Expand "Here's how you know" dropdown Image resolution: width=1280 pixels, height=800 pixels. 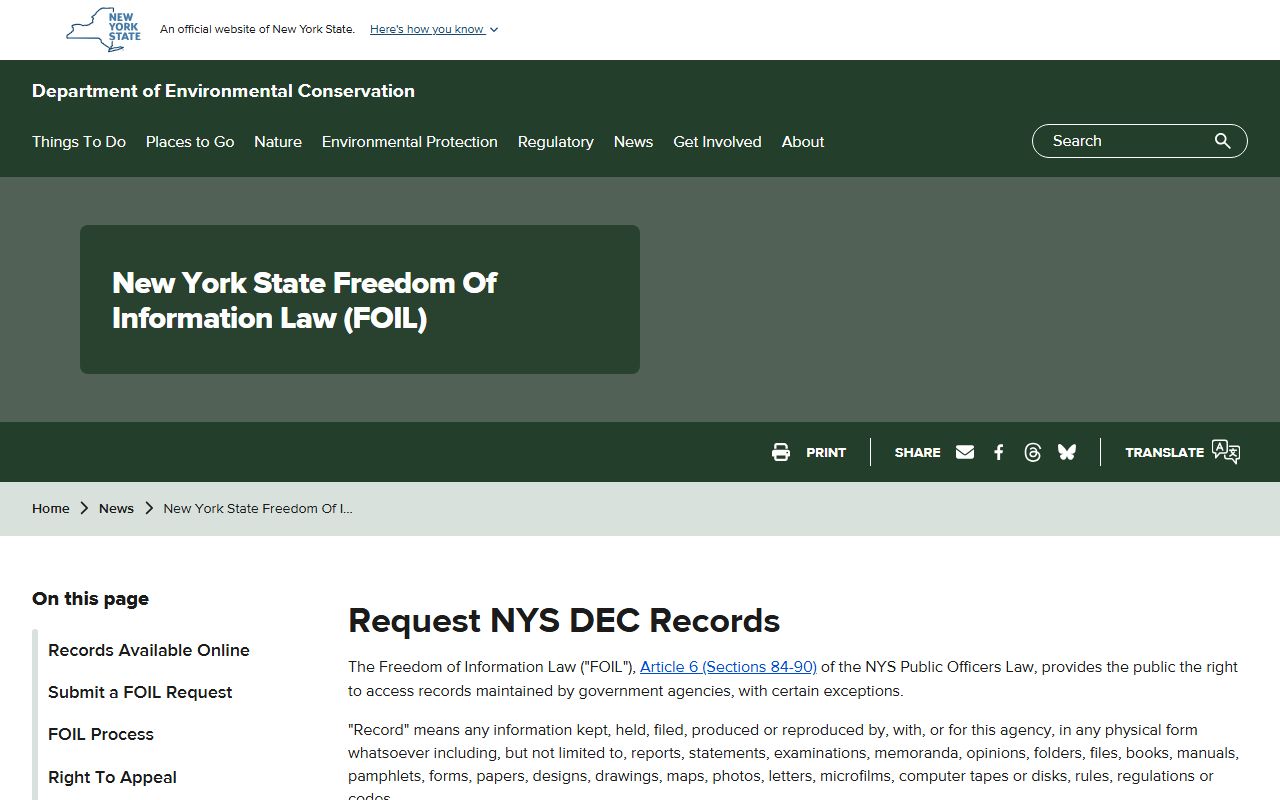[x=434, y=29]
